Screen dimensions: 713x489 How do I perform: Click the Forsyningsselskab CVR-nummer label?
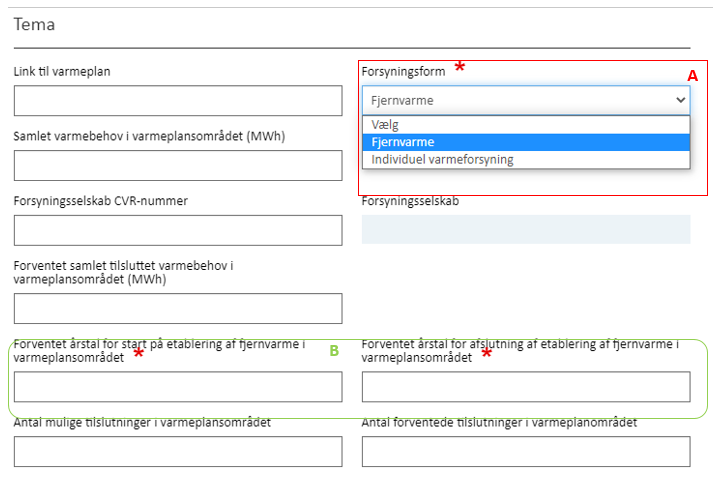(x=100, y=201)
